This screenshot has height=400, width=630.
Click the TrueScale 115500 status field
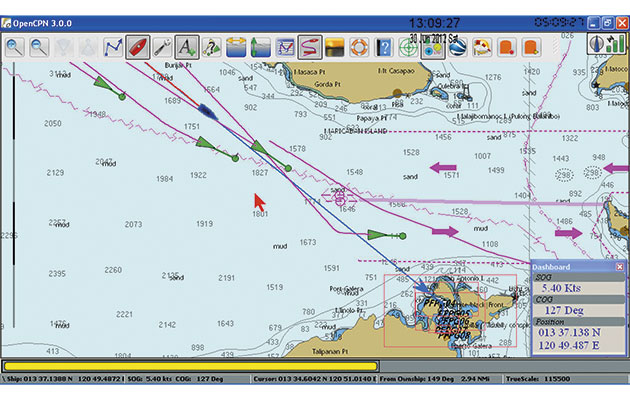565,379
